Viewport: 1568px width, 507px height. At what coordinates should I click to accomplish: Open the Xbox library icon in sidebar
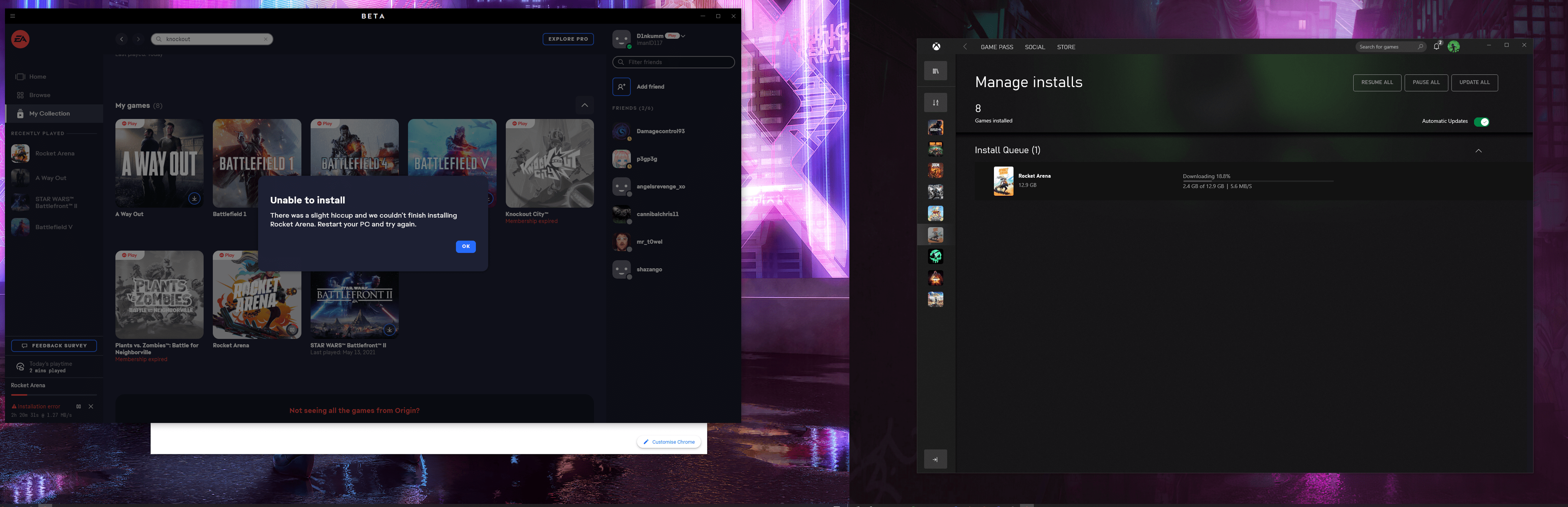pos(935,71)
